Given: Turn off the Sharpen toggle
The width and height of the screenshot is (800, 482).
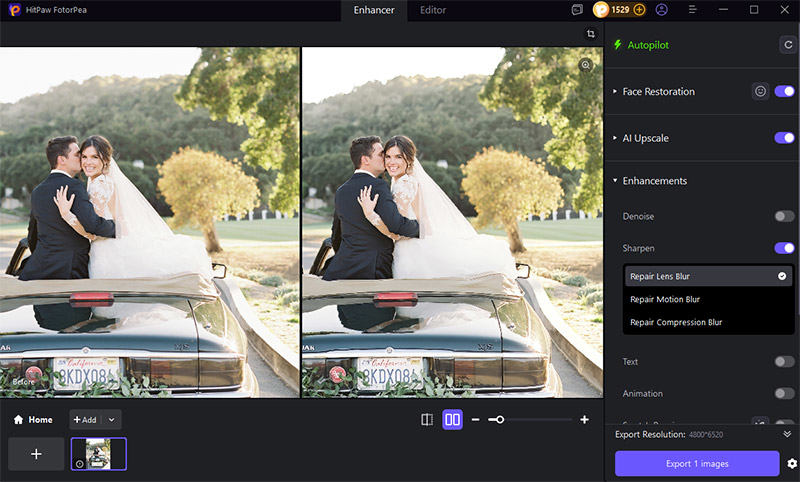Looking at the screenshot, I should (x=784, y=248).
